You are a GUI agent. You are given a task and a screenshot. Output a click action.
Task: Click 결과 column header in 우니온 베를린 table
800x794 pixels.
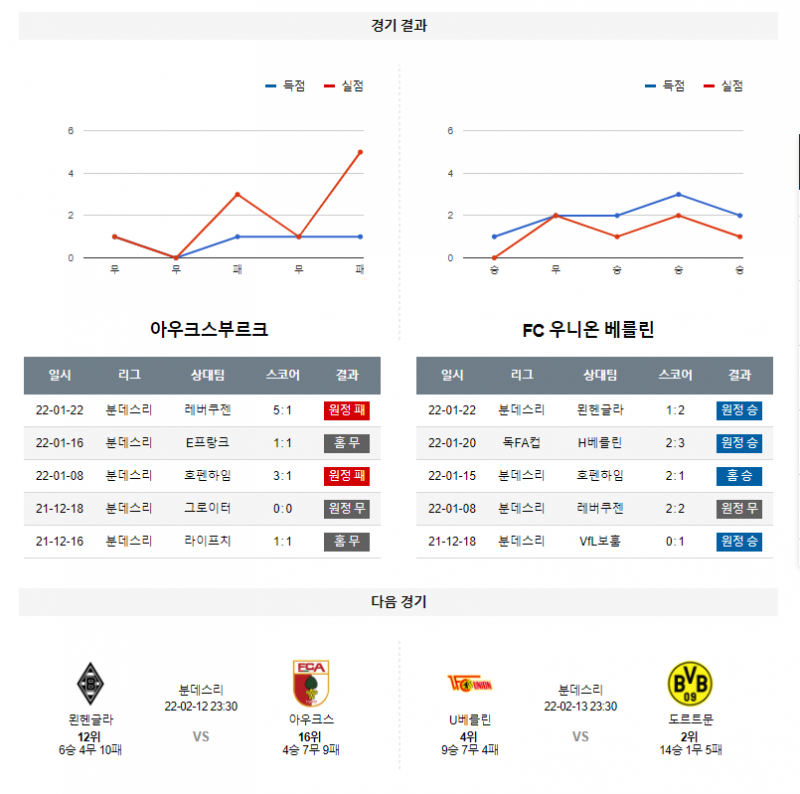(x=739, y=375)
